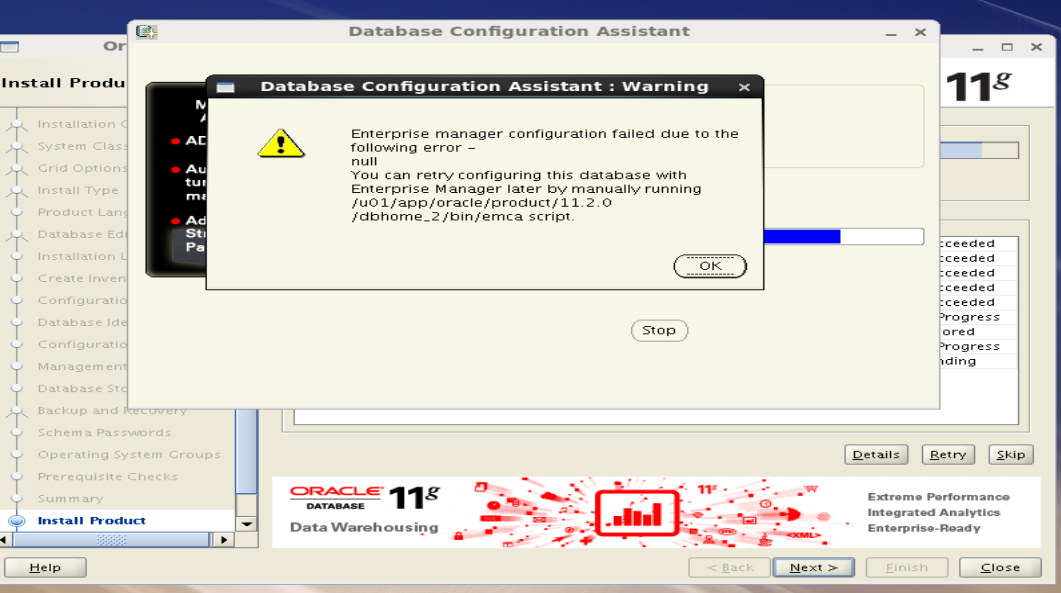Select the Database Edi... step

[82, 234]
